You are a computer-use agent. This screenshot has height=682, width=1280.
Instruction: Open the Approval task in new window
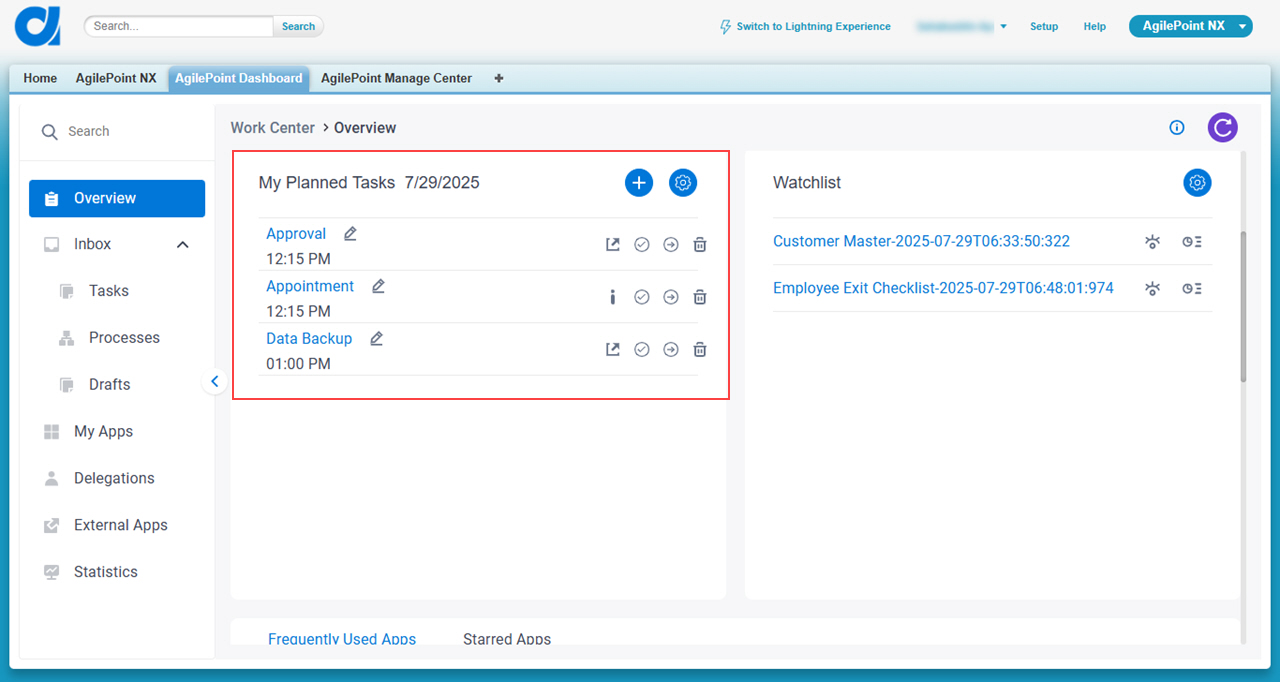(613, 244)
